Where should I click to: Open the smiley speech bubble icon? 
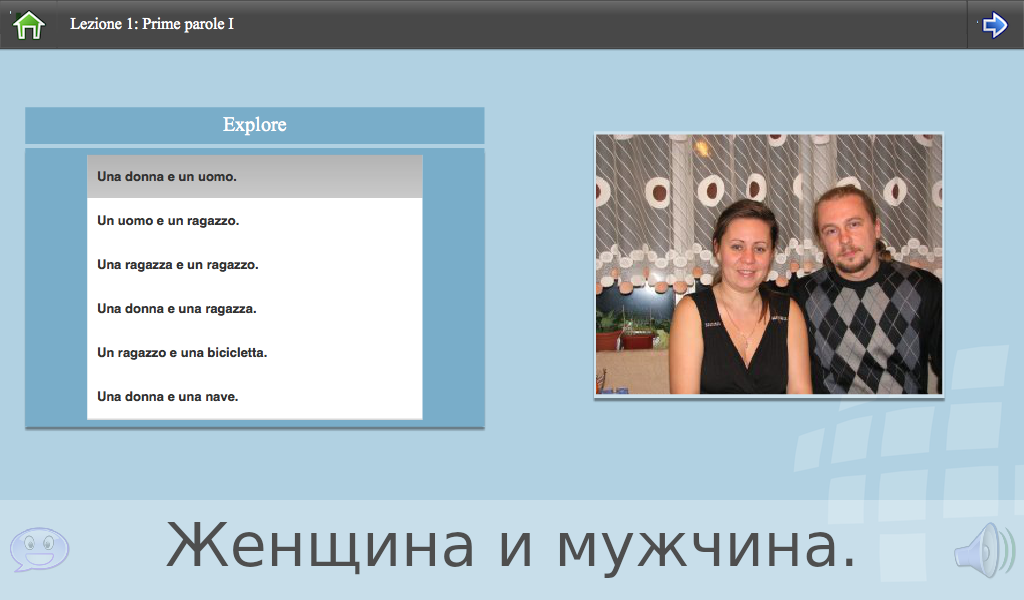39,549
